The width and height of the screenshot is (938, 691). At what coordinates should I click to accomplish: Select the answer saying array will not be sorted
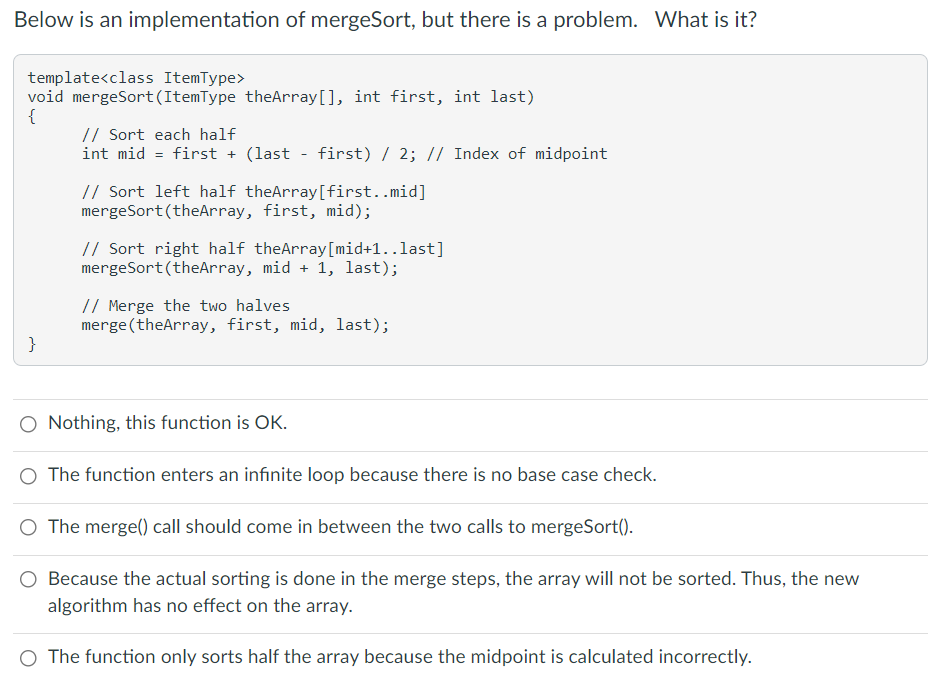[x=29, y=579]
